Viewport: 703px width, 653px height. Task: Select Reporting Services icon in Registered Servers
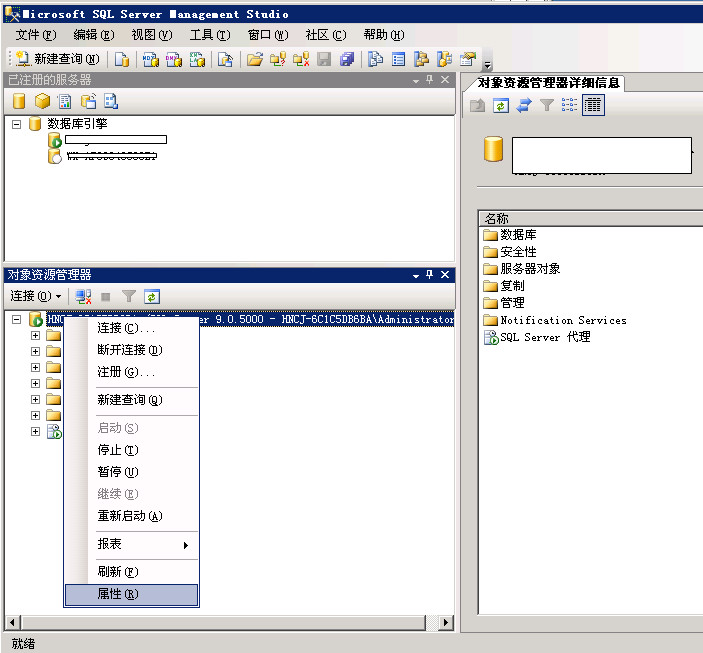coord(65,101)
